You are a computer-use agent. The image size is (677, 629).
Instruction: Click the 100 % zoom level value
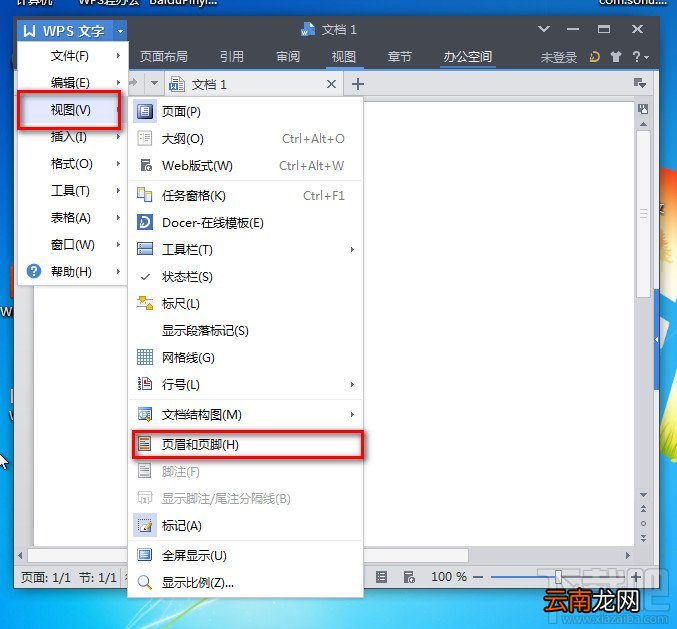point(449,577)
